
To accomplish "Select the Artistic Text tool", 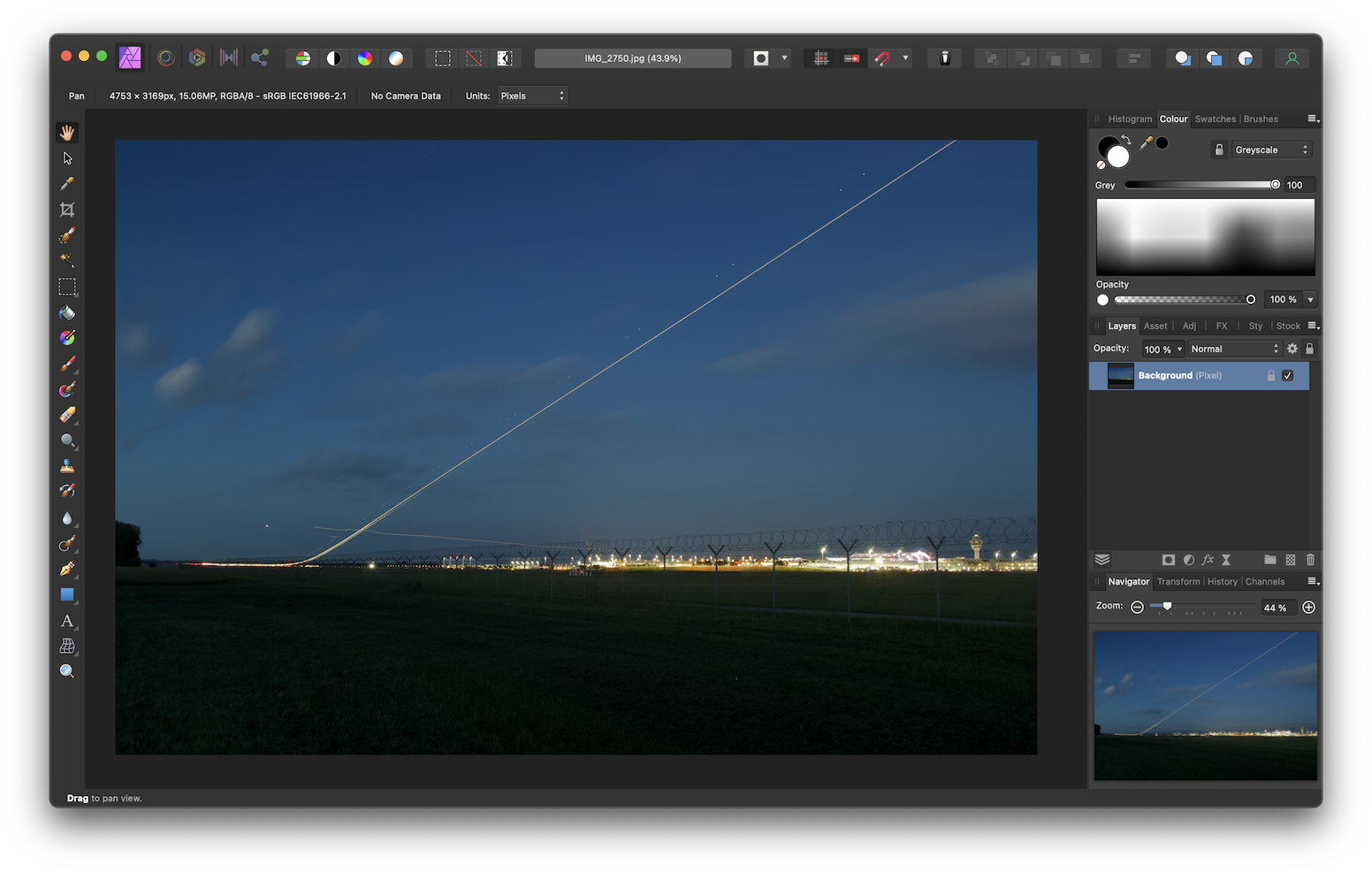I will click(67, 621).
